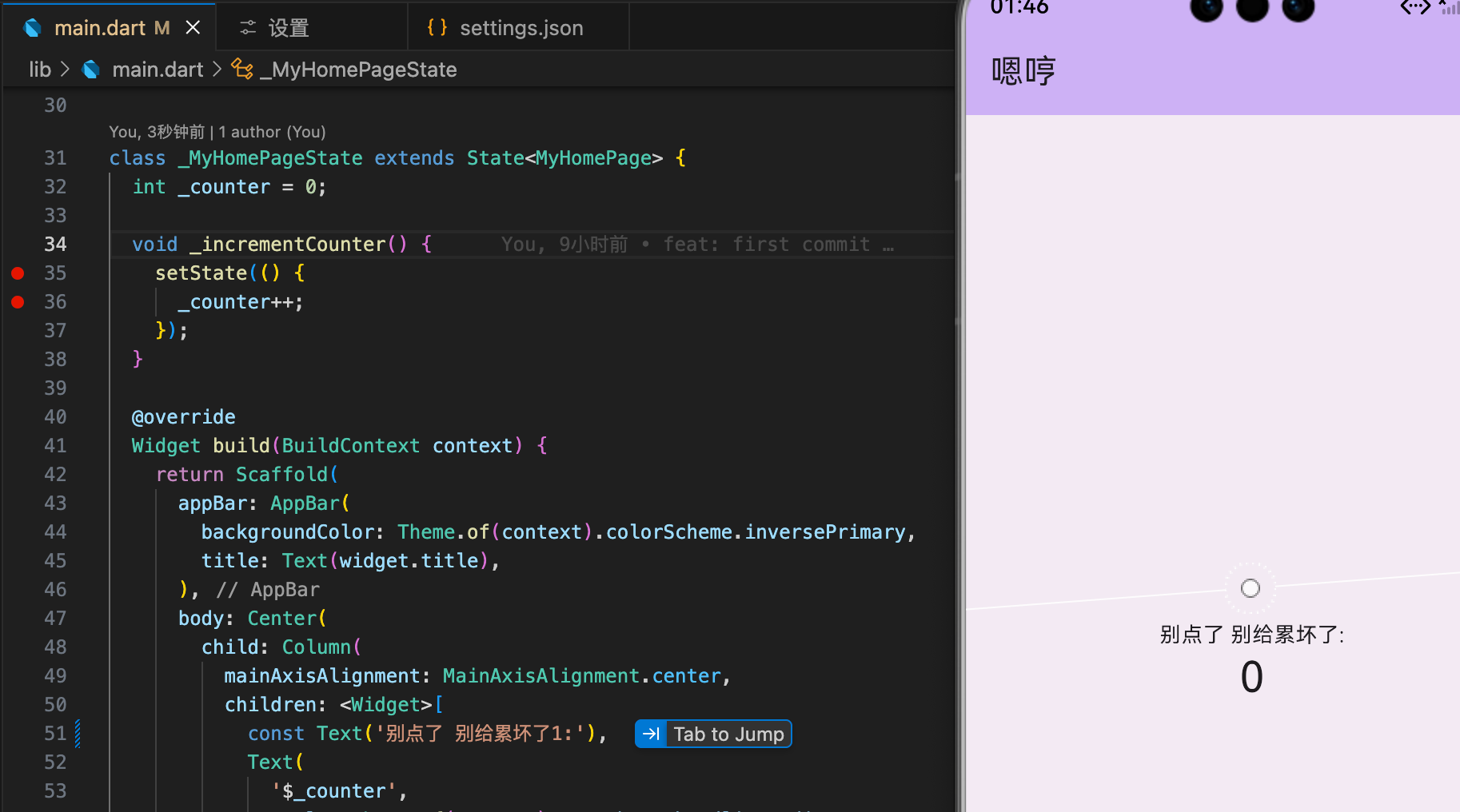Click the circular touch indicator in emulator
1460x812 pixels.
(x=1251, y=588)
